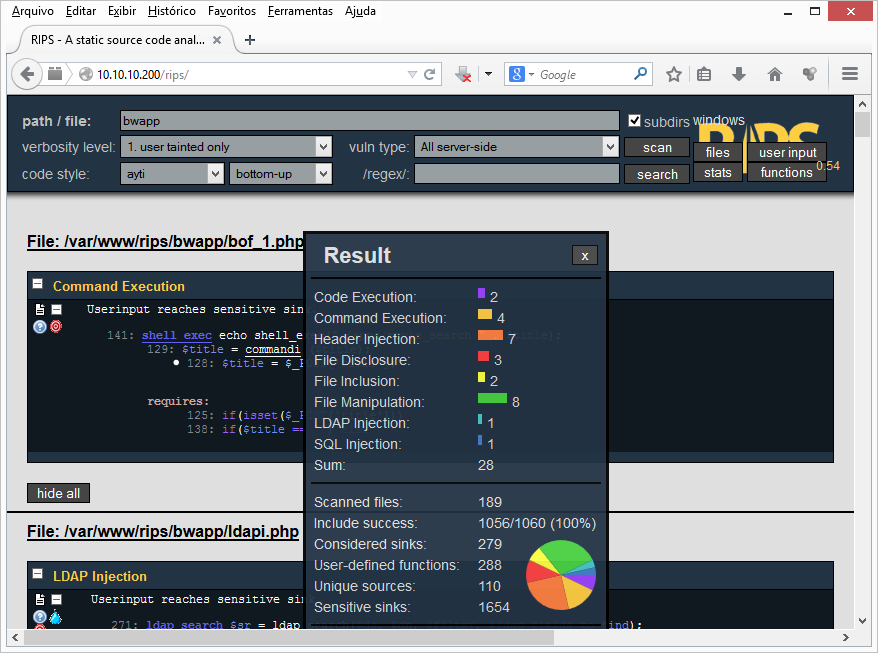This screenshot has height=653, width=878.
Task: Open the dropdown arrow beside blocked download icon
Action: pyautogui.click(x=488, y=74)
